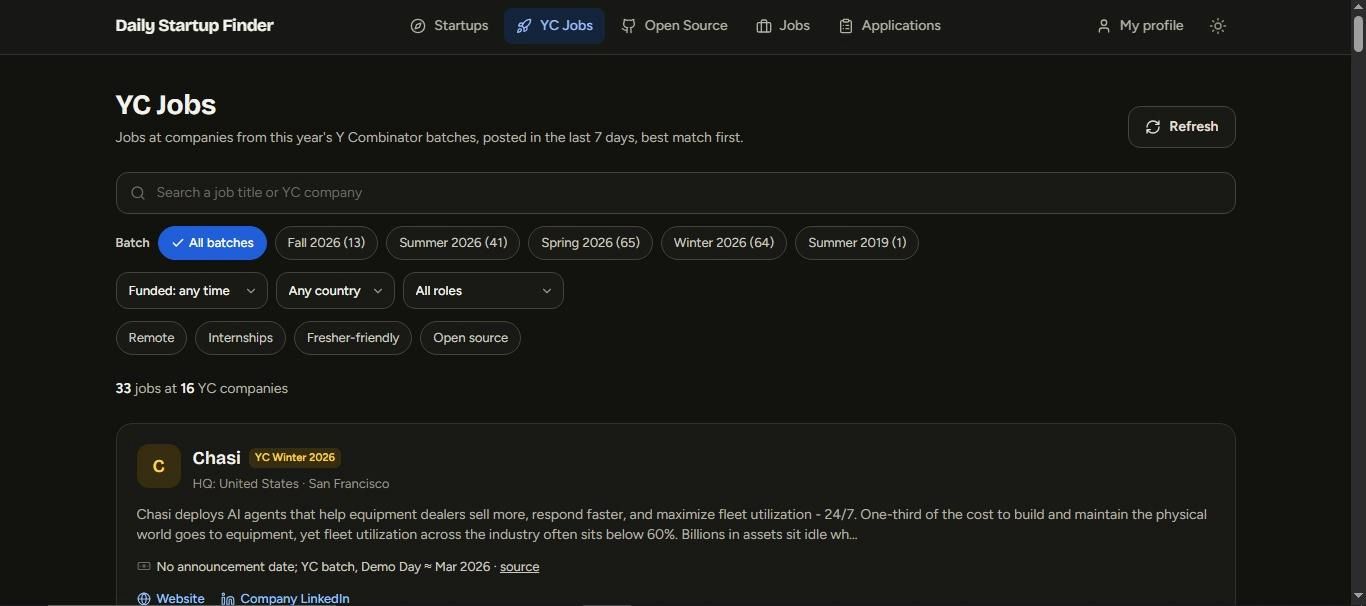Open the Any country dropdown
1366x606 pixels.
pos(335,291)
